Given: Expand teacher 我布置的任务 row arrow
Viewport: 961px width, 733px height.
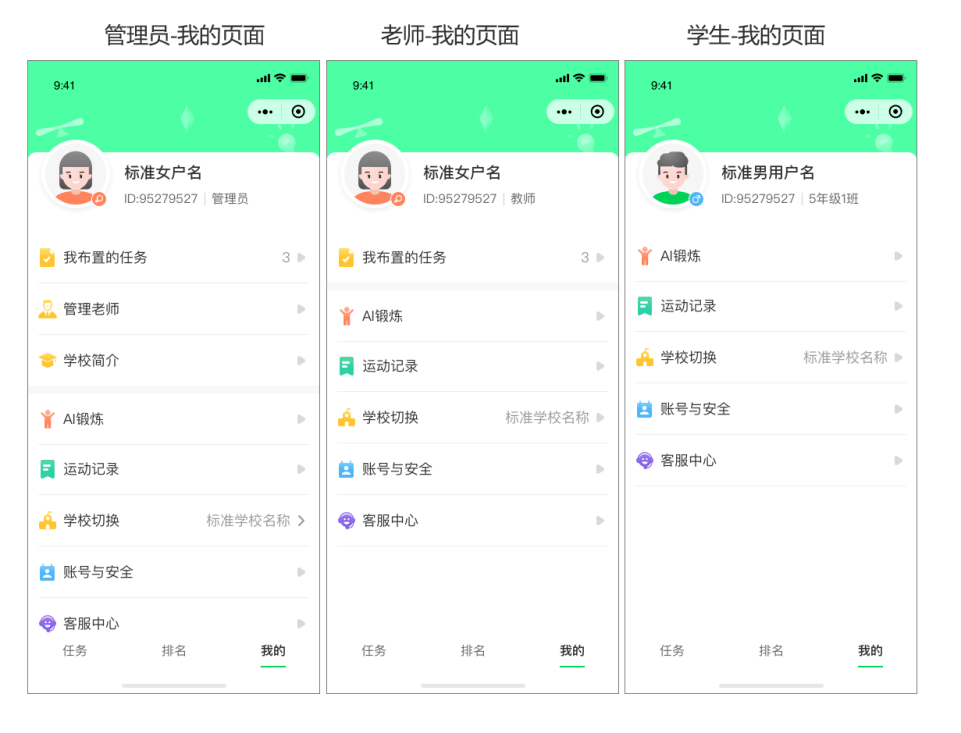Looking at the screenshot, I should click(x=601, y=257).
